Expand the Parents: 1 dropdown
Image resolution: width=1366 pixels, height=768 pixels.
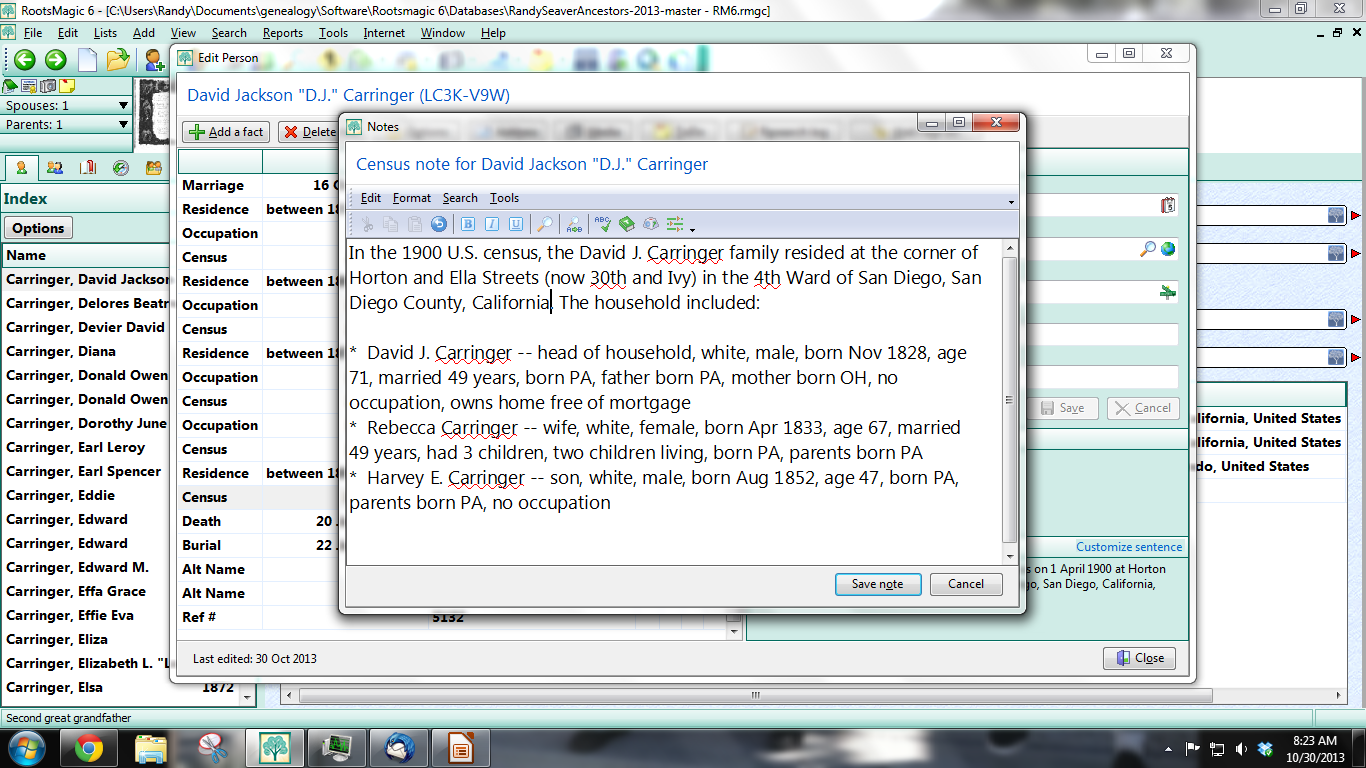coord(123,125)
